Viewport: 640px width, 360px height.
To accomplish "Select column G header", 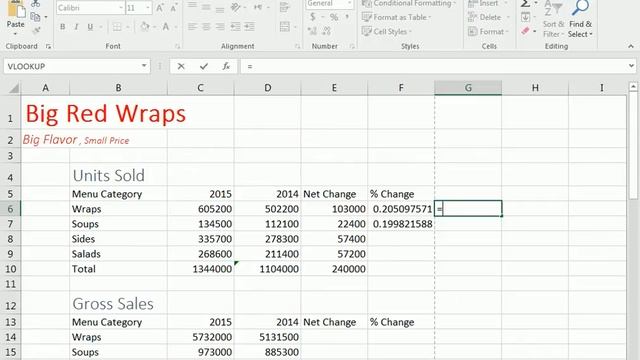I will pos(468,88).
